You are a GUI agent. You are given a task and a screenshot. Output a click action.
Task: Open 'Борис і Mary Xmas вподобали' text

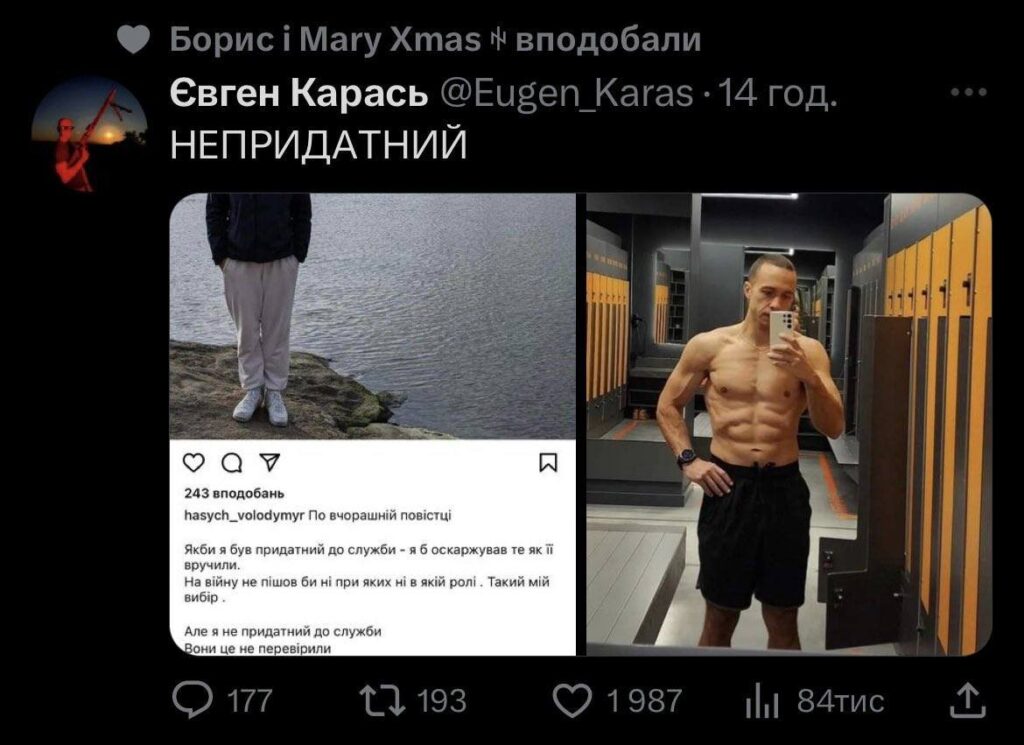point(436,39)
